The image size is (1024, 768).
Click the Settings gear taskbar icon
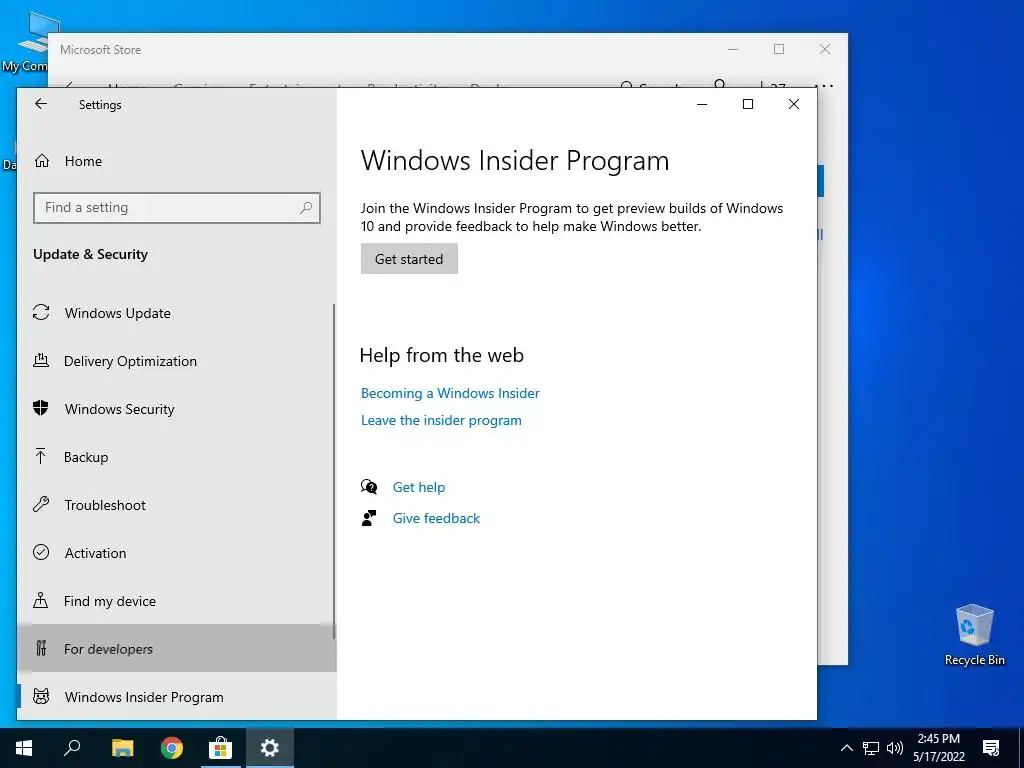pos(270,748)
